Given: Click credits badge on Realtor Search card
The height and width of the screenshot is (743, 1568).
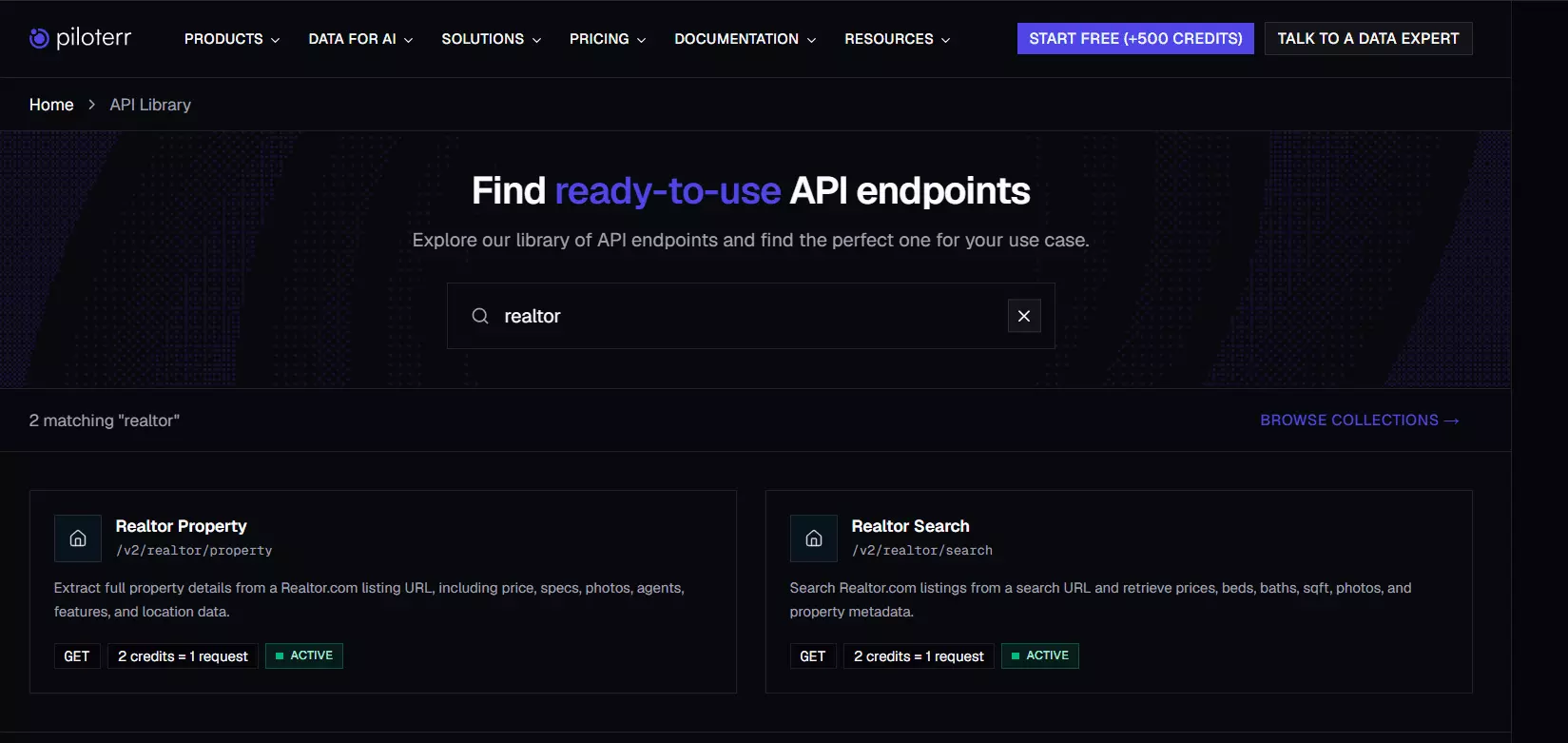Looking at the screenshot, I should pyautogui.click(x=919, y=656).
